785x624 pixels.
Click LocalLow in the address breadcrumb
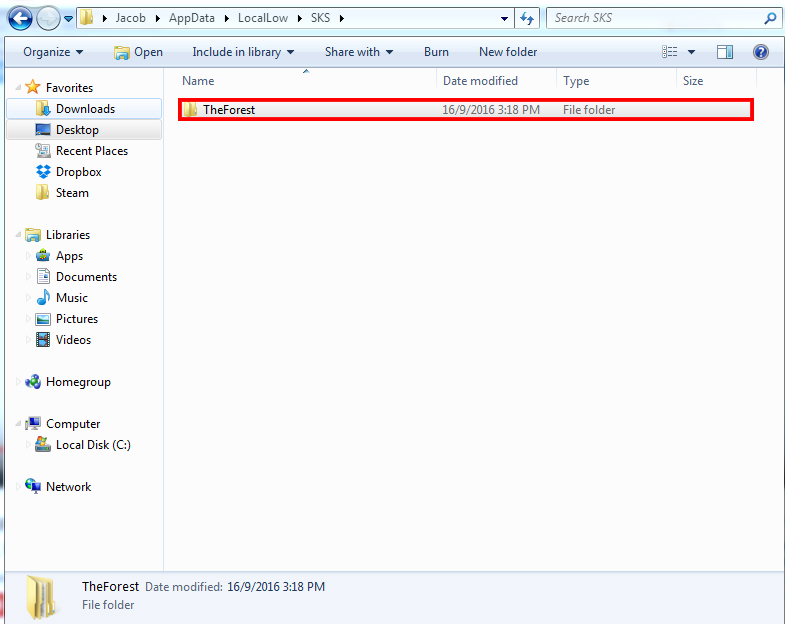(x=263, y=18)
